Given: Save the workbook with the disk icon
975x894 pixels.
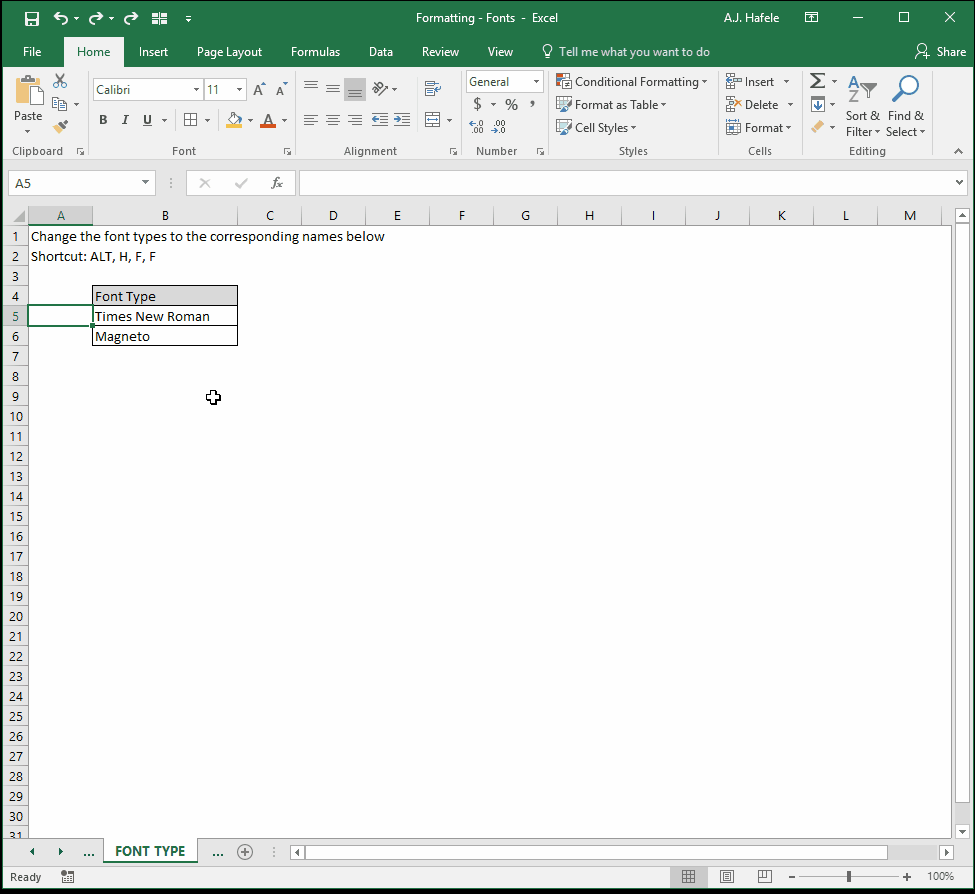Looking at the screenshot, I should tap(32, 19).
